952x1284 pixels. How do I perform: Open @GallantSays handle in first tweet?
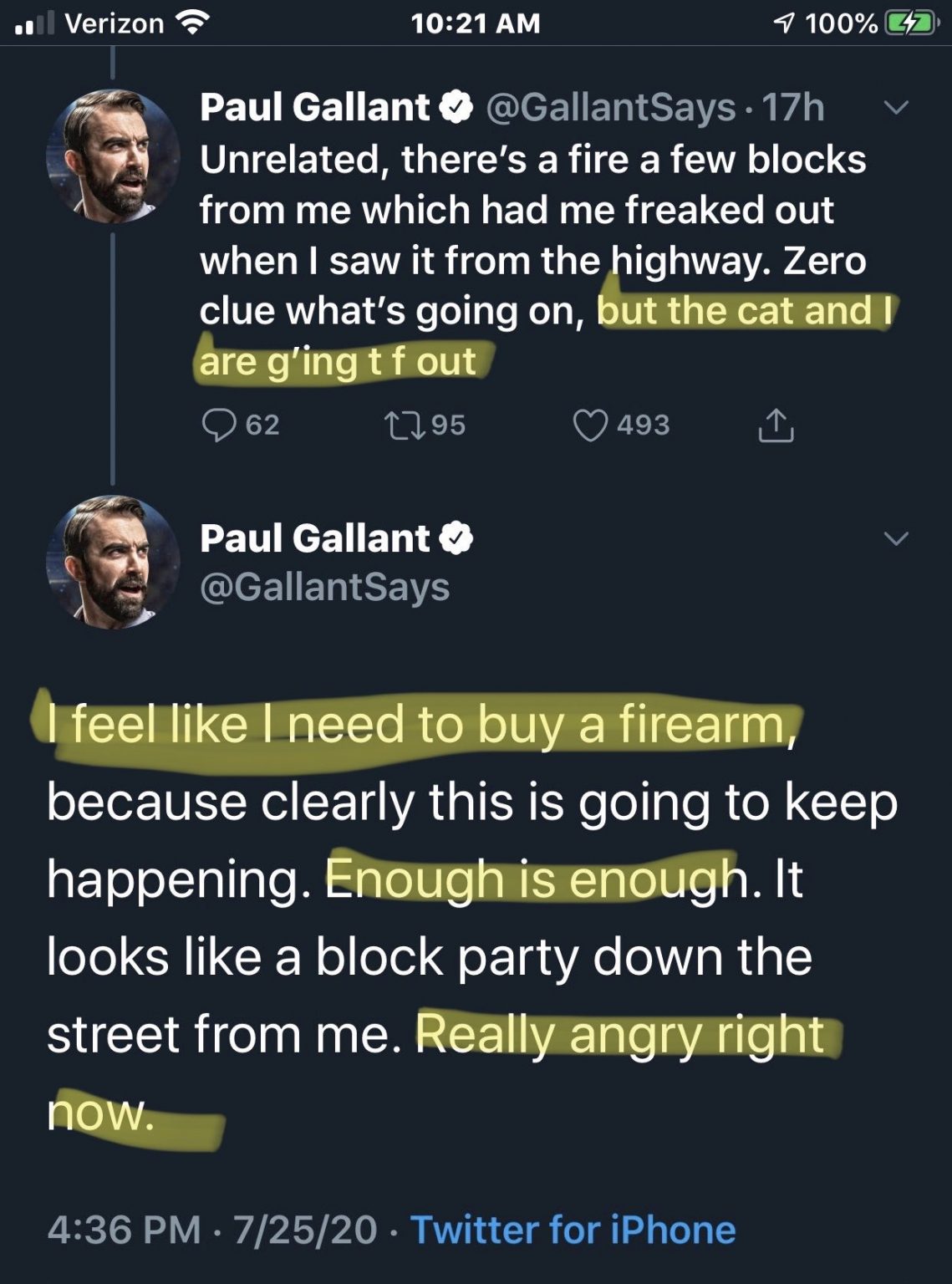click(x=610, y=108)
